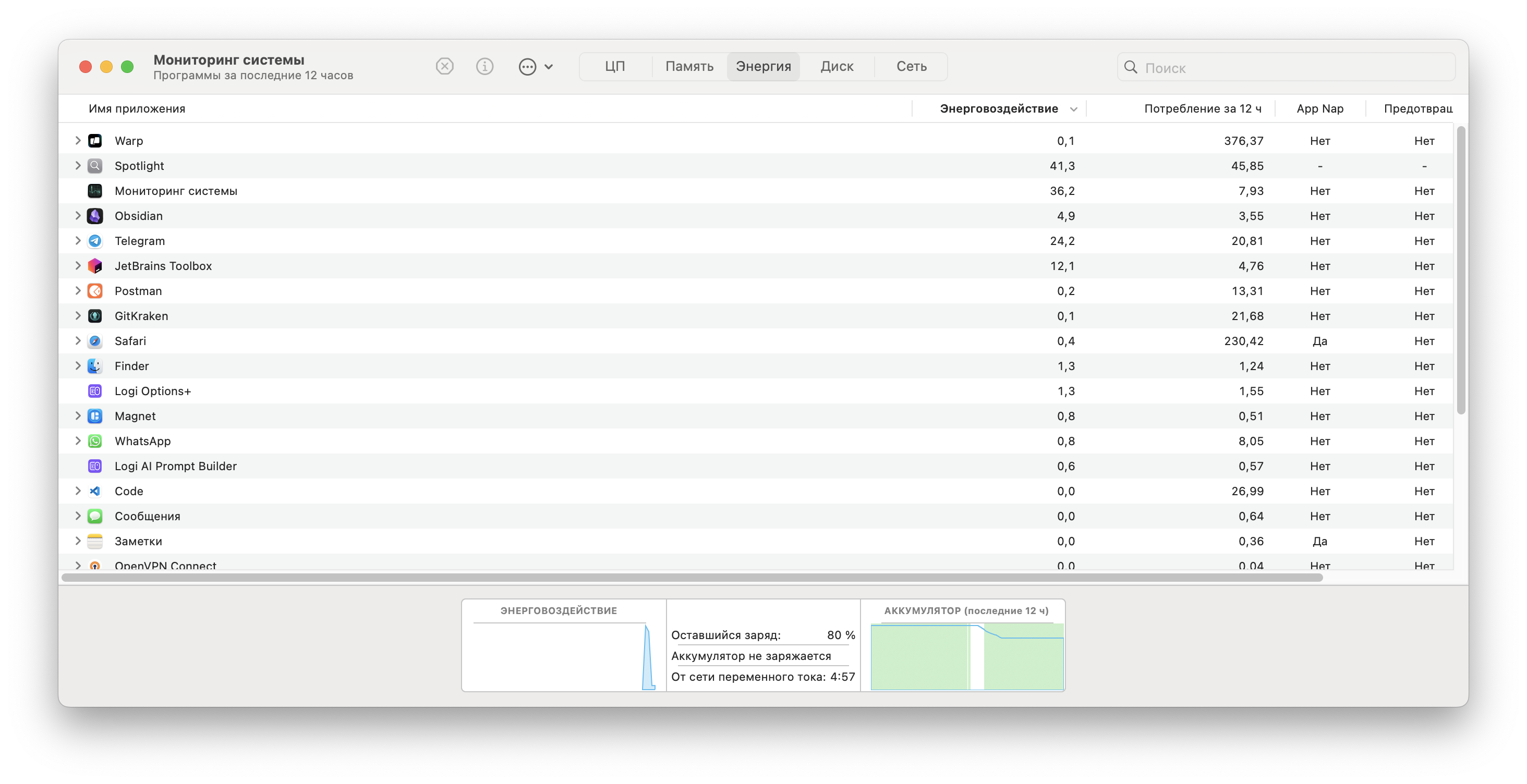
Task: Select the Warp 376,37 consumption value
Action: pyautogui.click(x=1244, y=140)
